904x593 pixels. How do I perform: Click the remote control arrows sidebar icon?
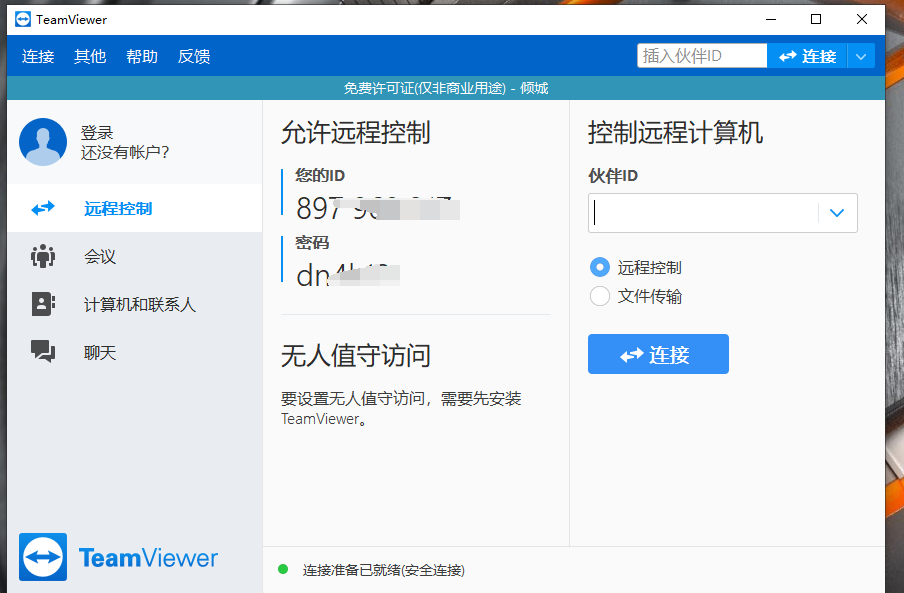coord(43,208)
